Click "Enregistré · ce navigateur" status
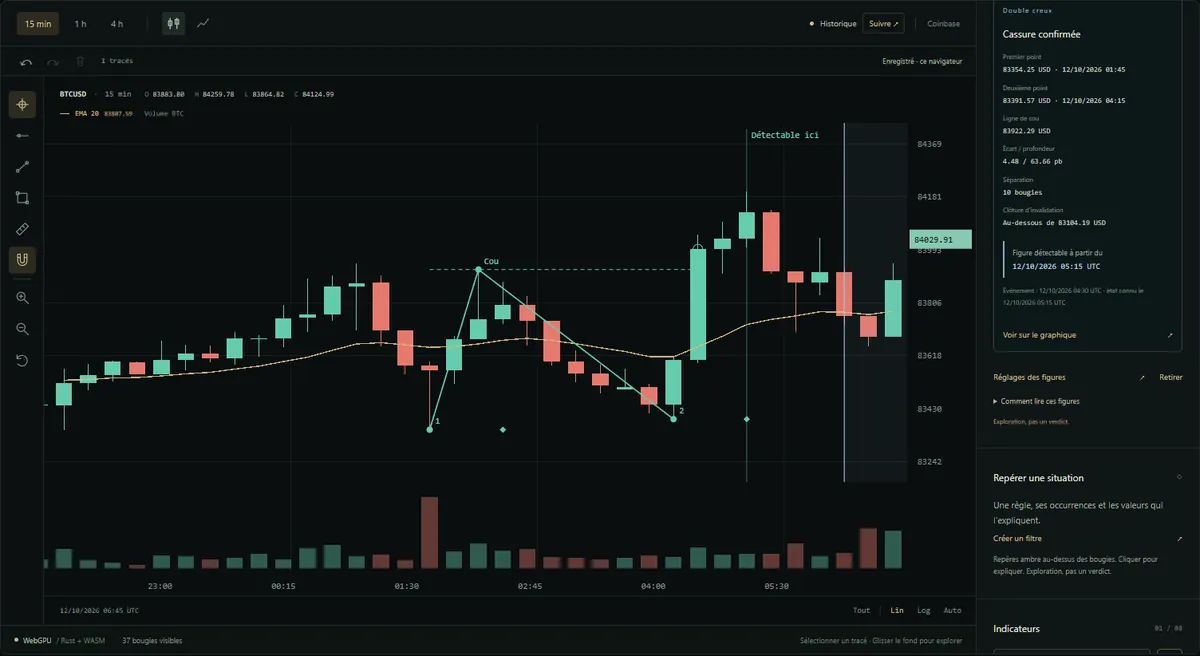 coord(922,61)
